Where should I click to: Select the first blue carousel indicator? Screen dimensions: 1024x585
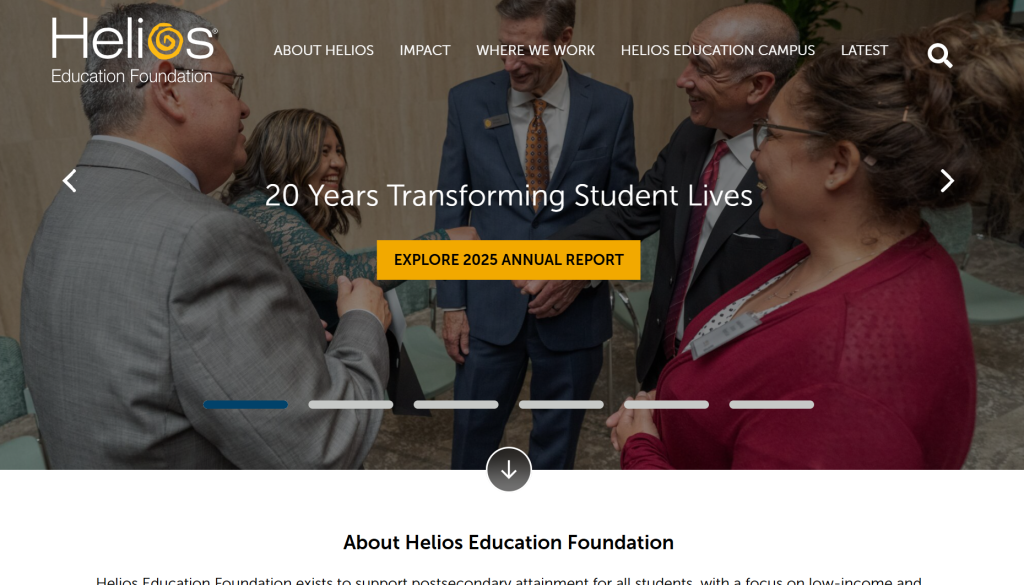[246, 405]
